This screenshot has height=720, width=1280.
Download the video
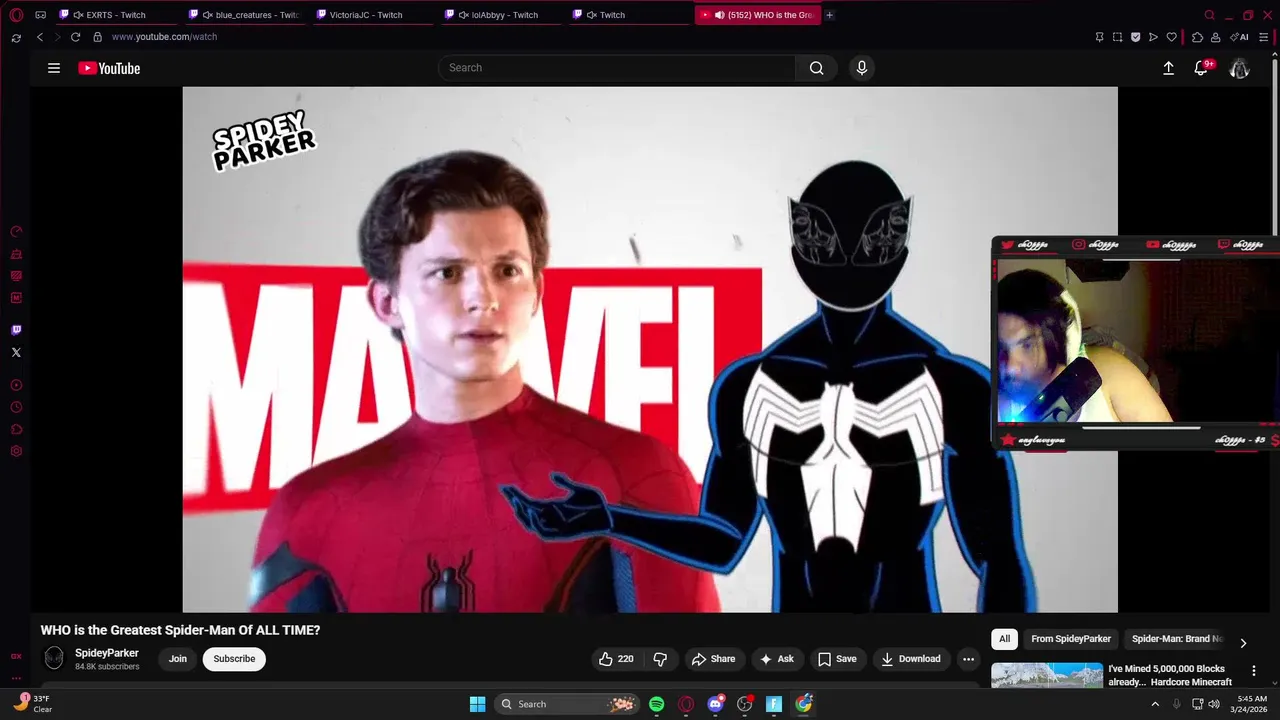(x=911, y=659)
